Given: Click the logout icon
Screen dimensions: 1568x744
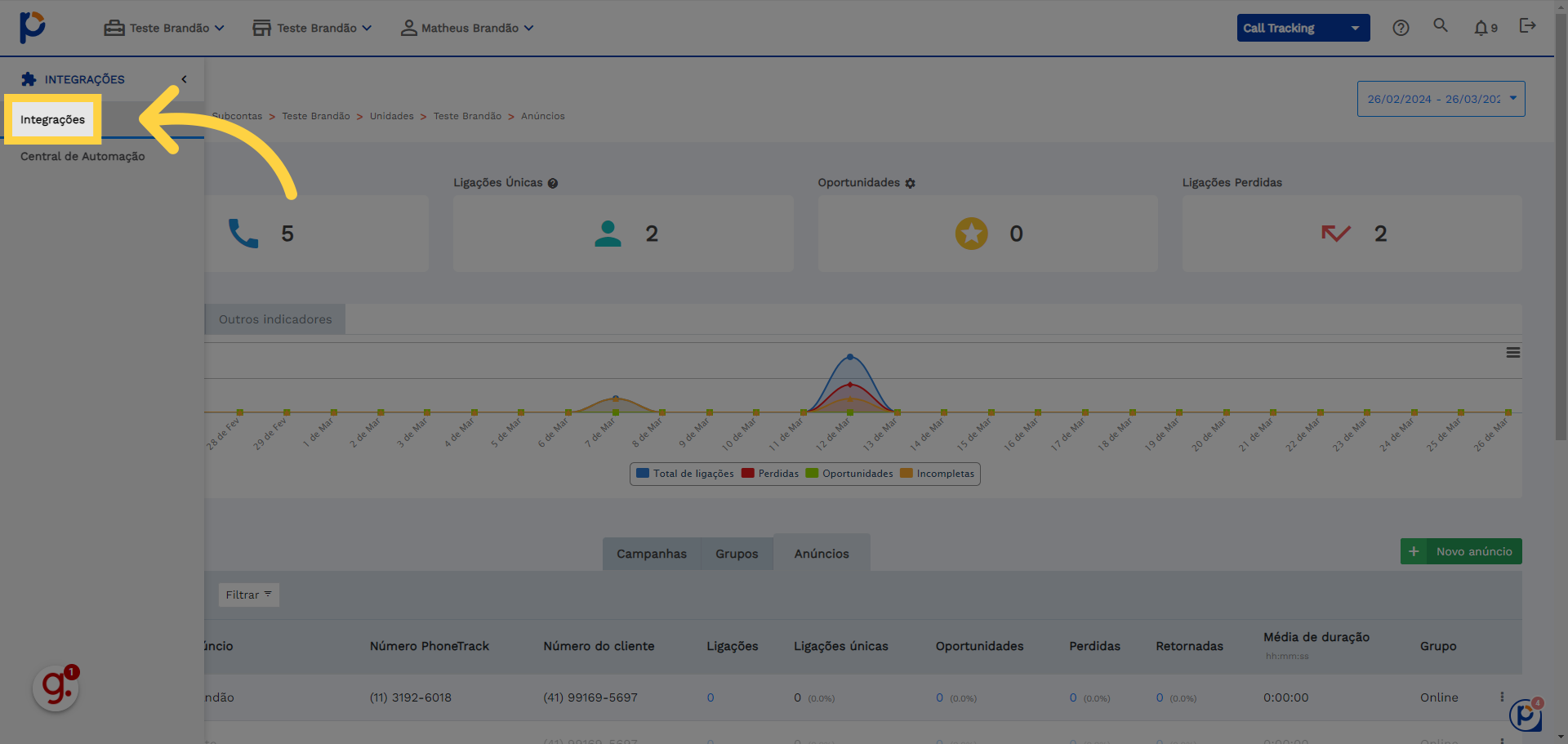Looking at the screenshot, I should click(x=1527, y=25).
